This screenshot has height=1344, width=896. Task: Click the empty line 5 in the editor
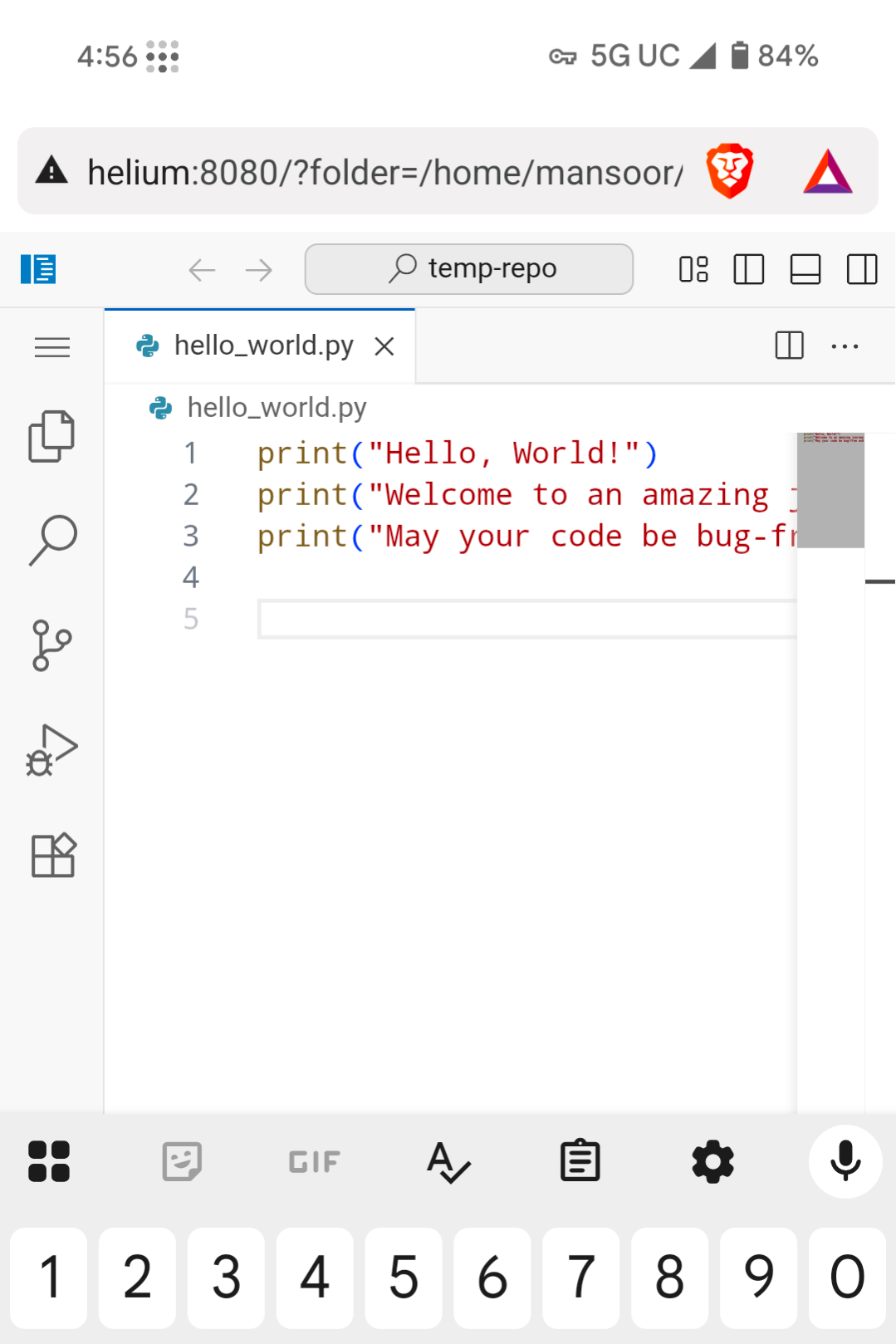click(527, 619)
